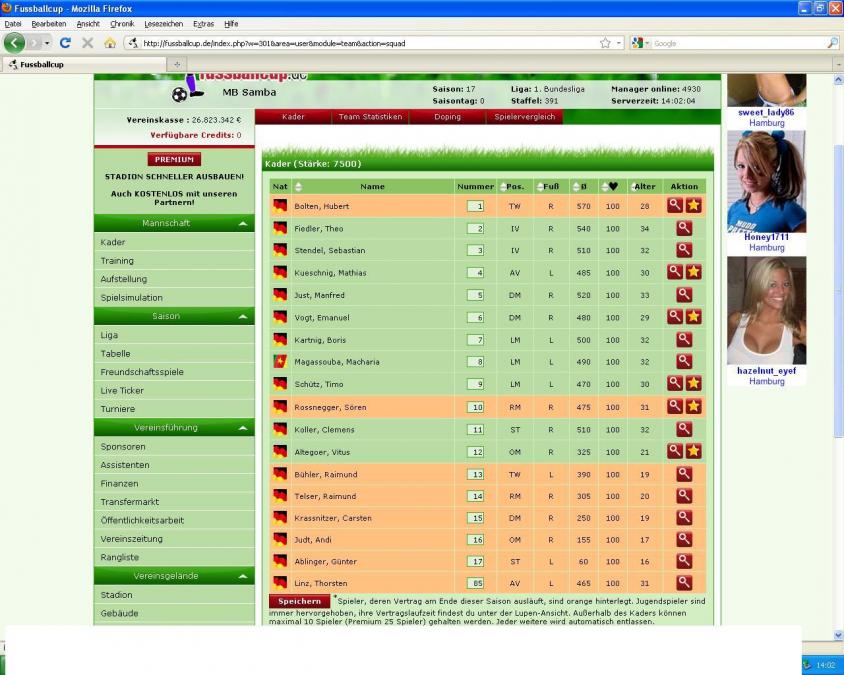Collapse the Vereinsführung sidebar section
The width and height of the screenshot is (844, 675).
[x=244, y=428]
